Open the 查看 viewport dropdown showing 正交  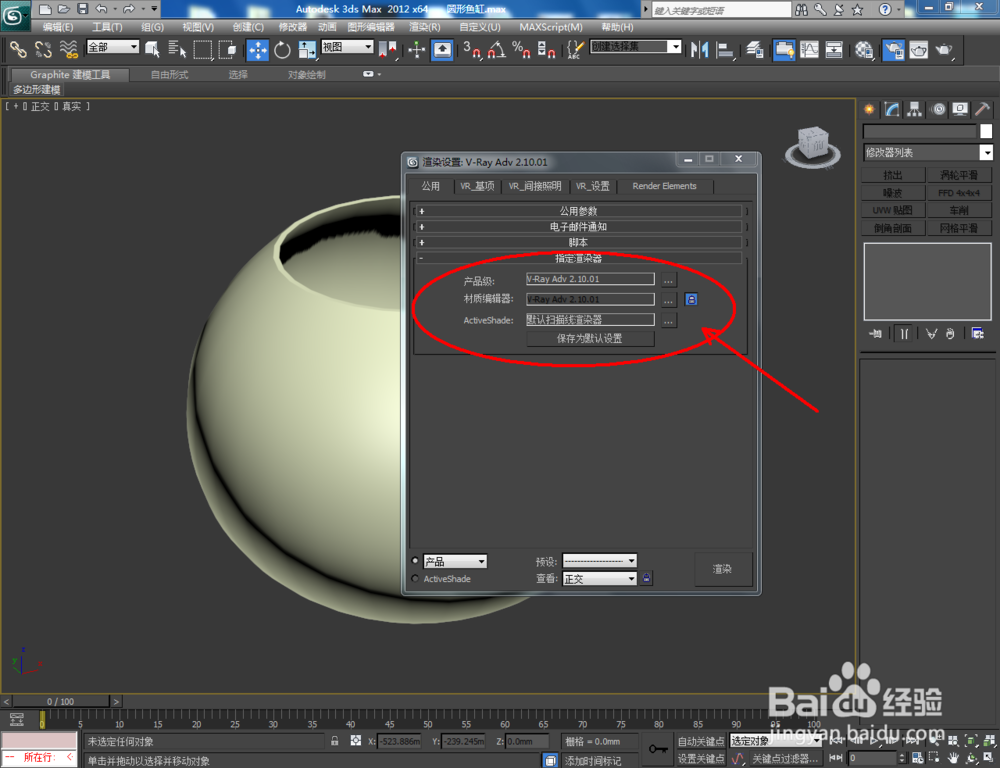(599, 579)
